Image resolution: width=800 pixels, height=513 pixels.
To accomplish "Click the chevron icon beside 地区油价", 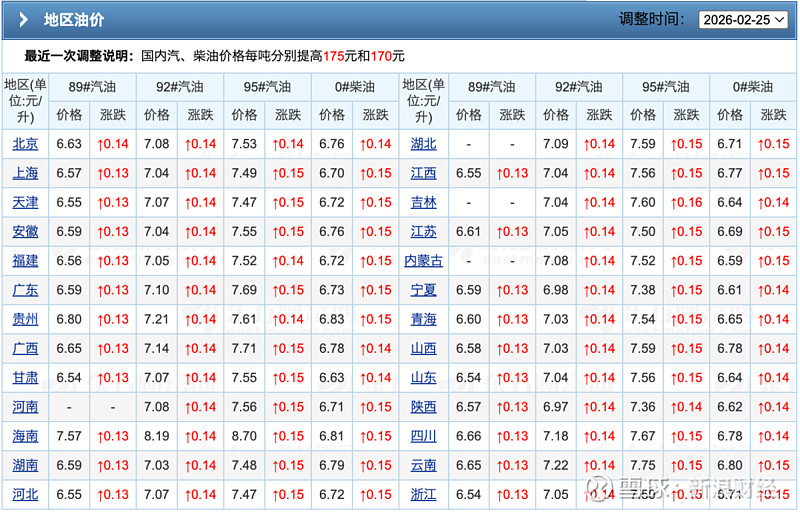I will (x=23, y=20).
